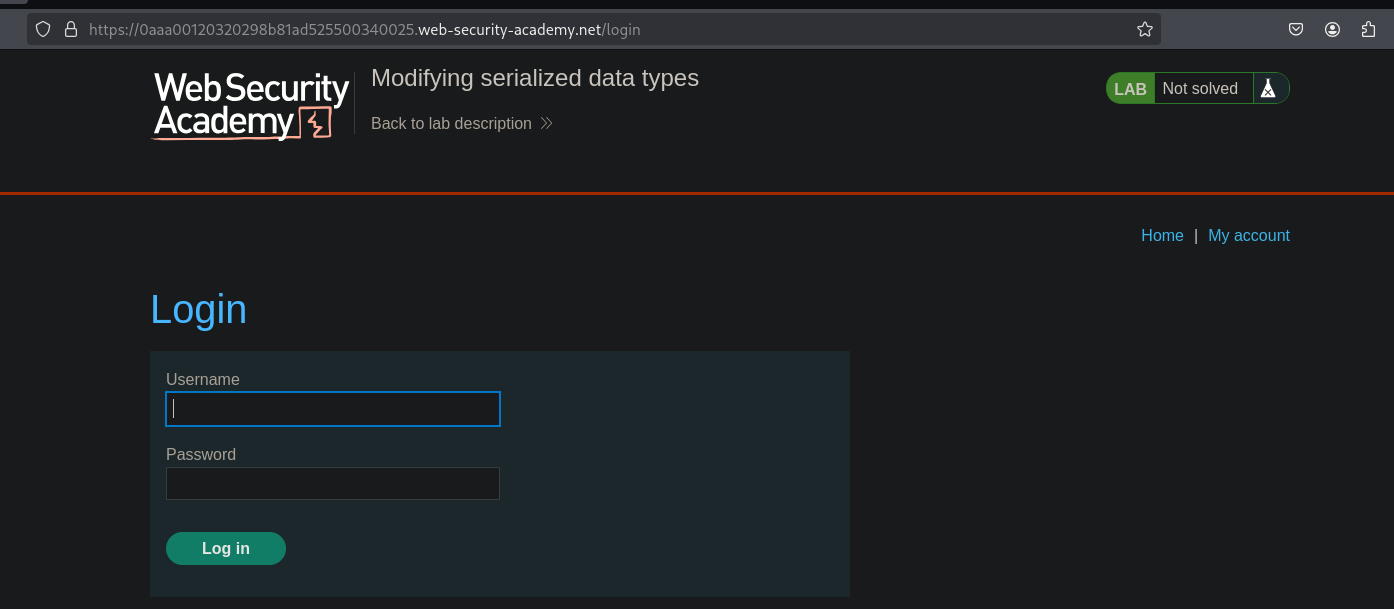Click the Web Security Academy logo
Viewport: 1394px width, 609px height.
(251, 104)
